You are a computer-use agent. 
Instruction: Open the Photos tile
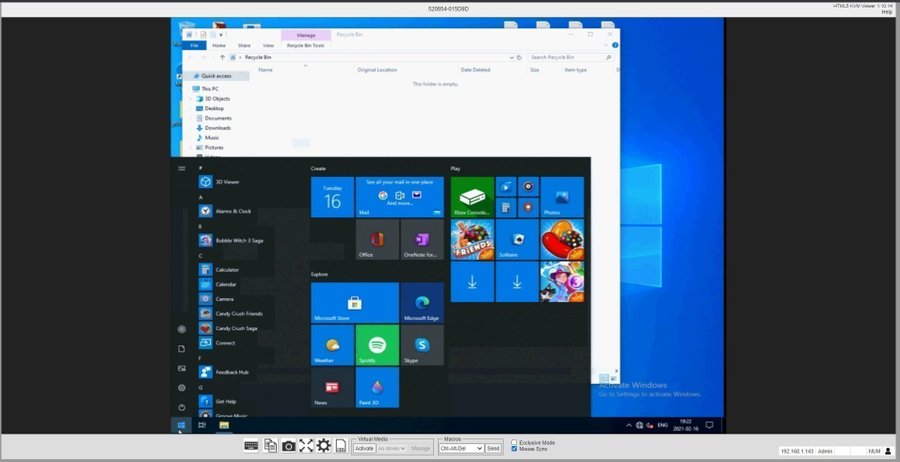click(x=562, y=197)
